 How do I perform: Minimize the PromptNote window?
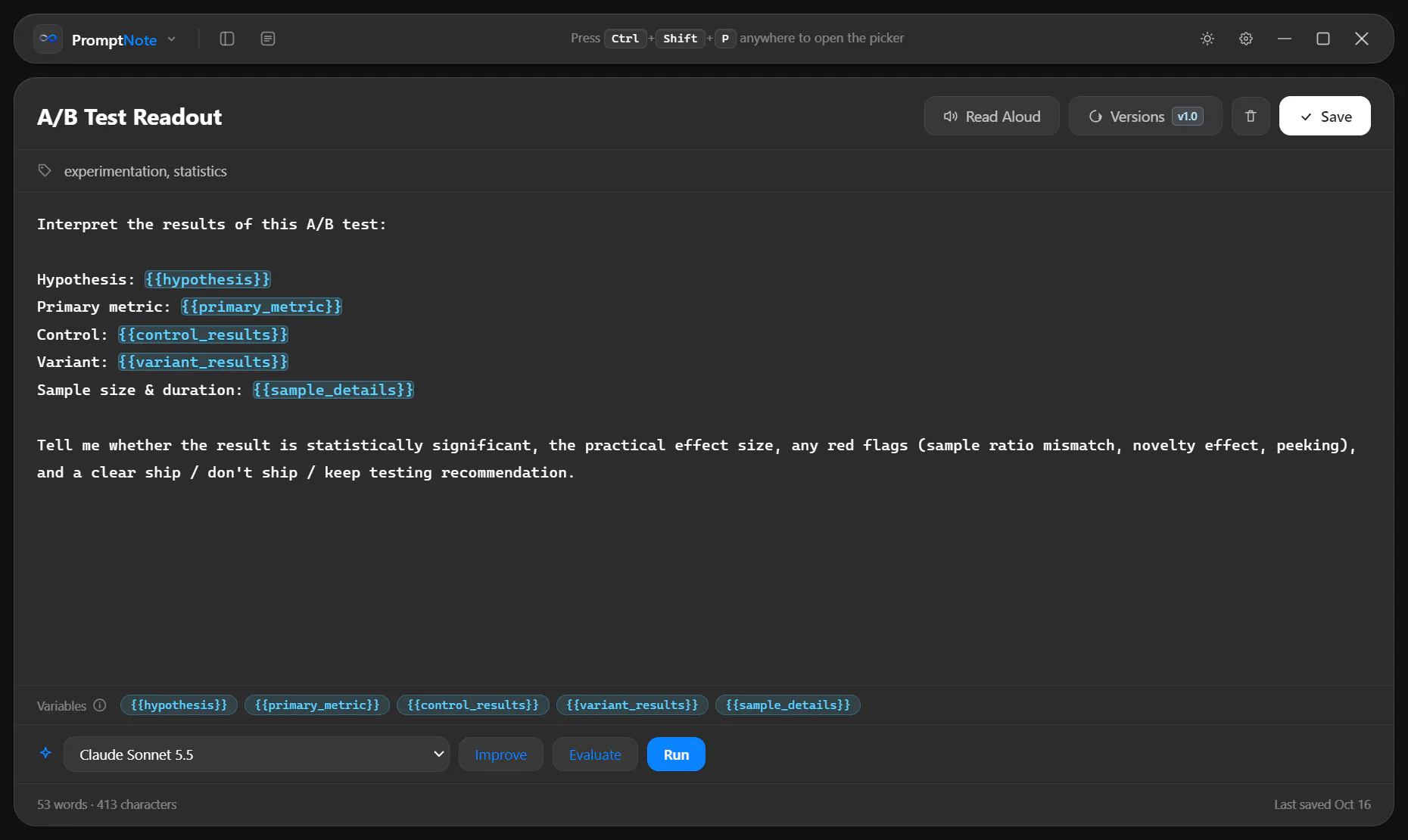1285,39
